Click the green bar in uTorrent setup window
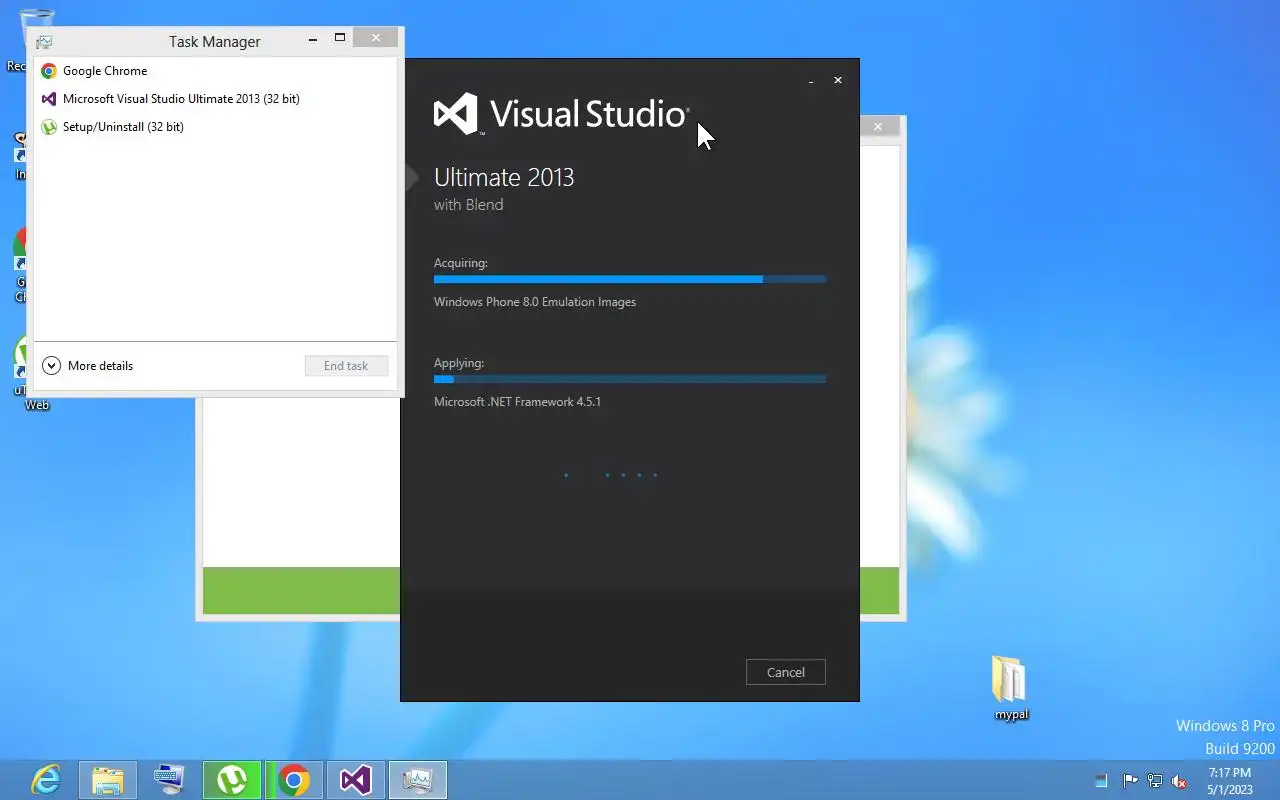 pyautogui.click(x=301, y=590)
